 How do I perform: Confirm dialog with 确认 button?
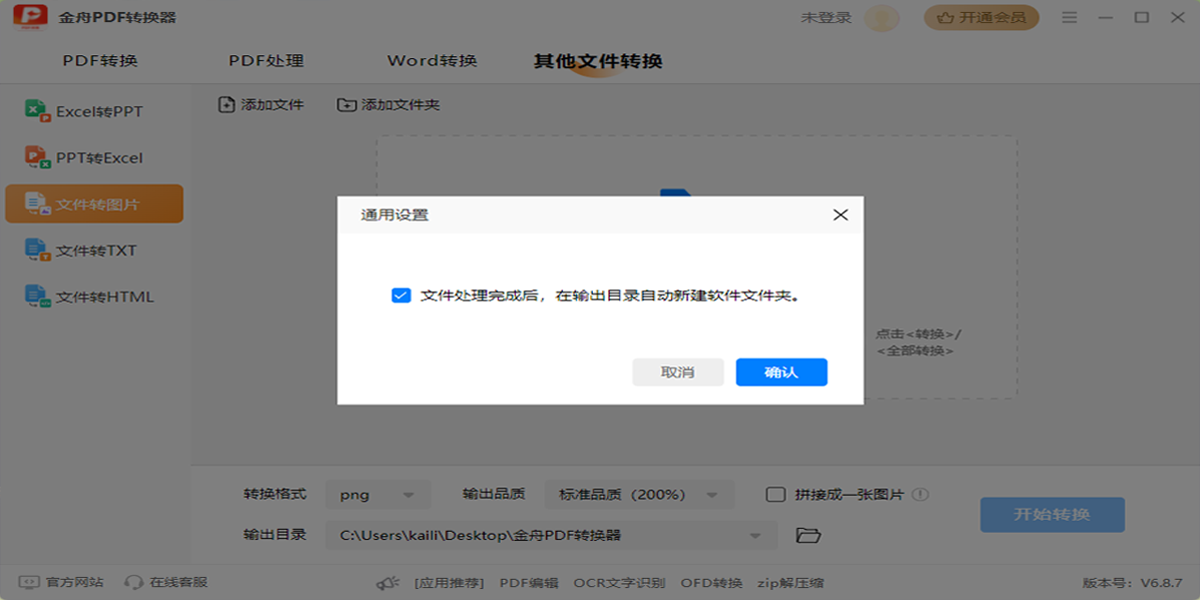click(781, 372)
